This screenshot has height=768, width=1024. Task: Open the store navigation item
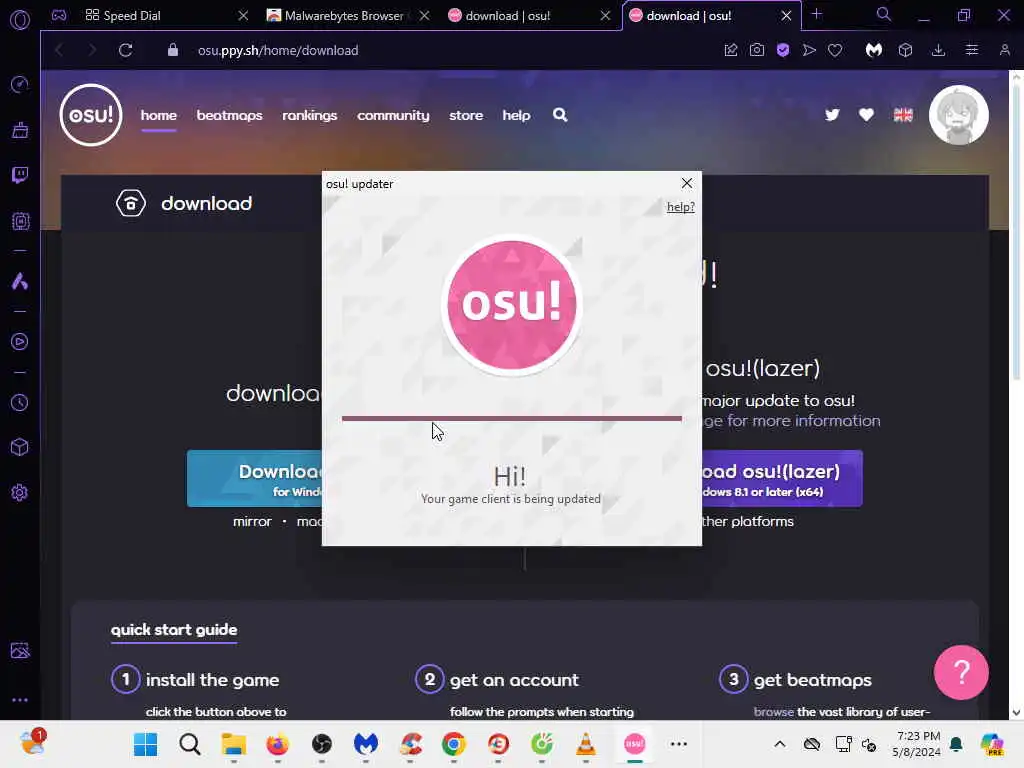pos(466,116)
